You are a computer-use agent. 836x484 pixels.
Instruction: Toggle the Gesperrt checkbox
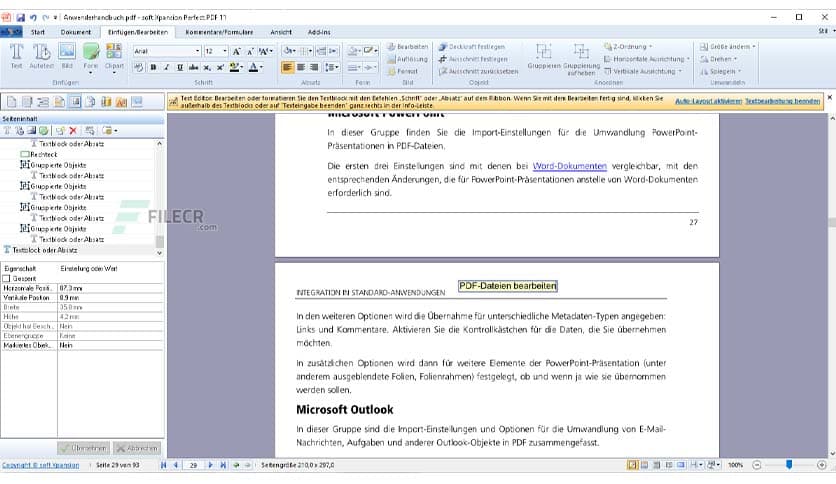(x=6, y=278)
